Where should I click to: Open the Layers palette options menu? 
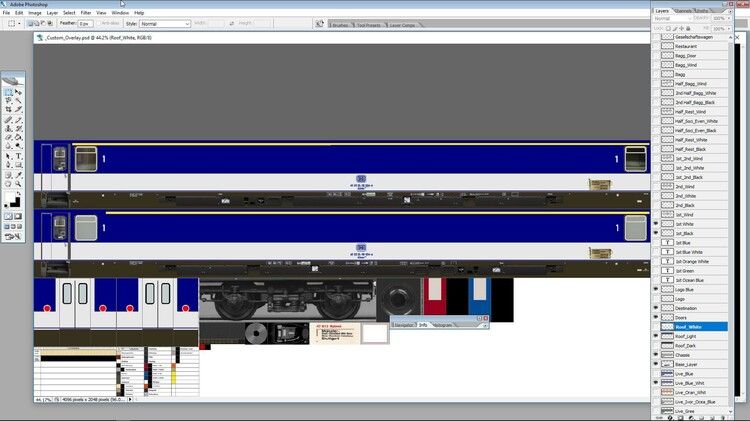click(x=729, y=11)
